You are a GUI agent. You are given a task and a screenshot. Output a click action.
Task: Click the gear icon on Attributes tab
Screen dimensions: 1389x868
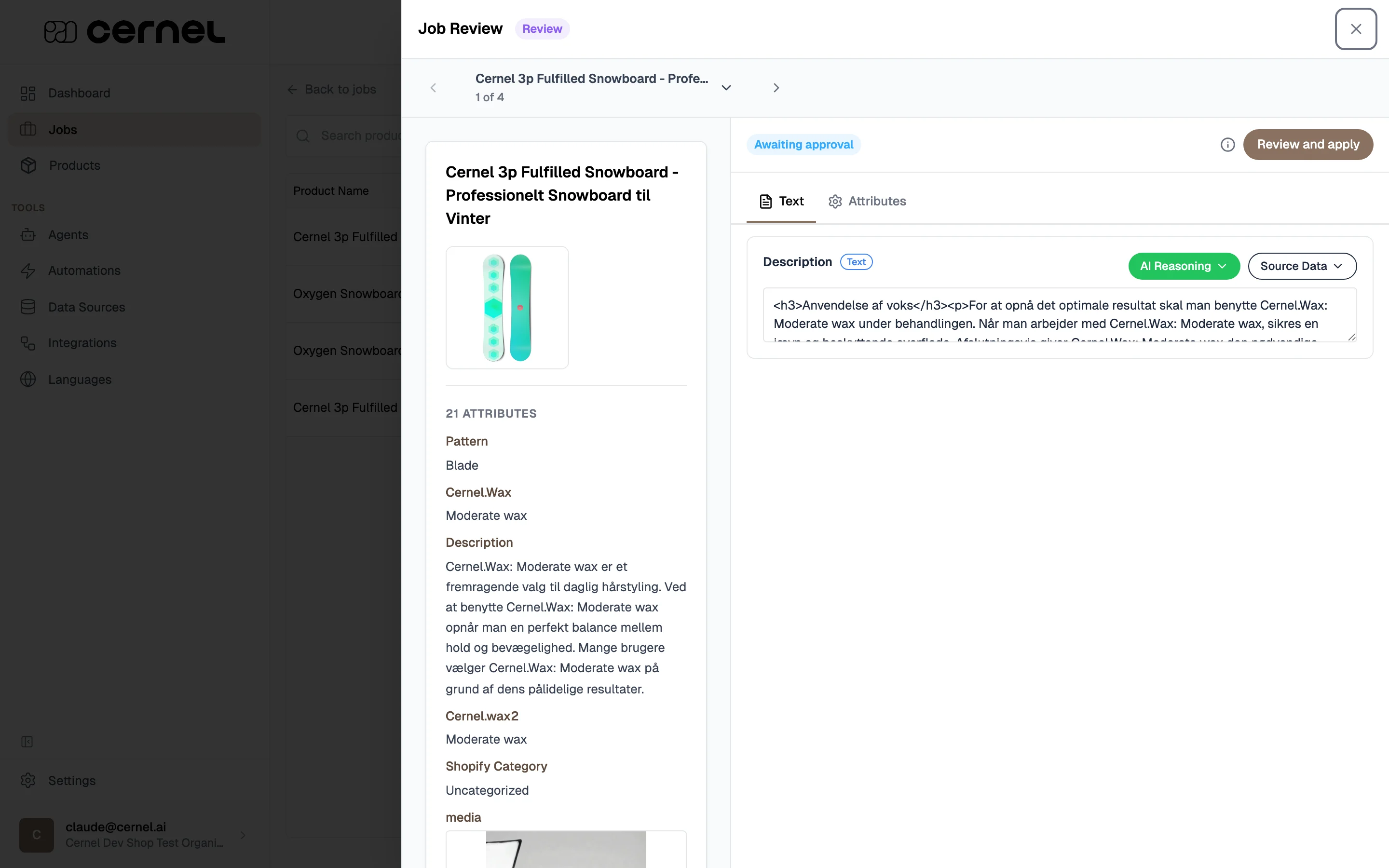(835, 202)
